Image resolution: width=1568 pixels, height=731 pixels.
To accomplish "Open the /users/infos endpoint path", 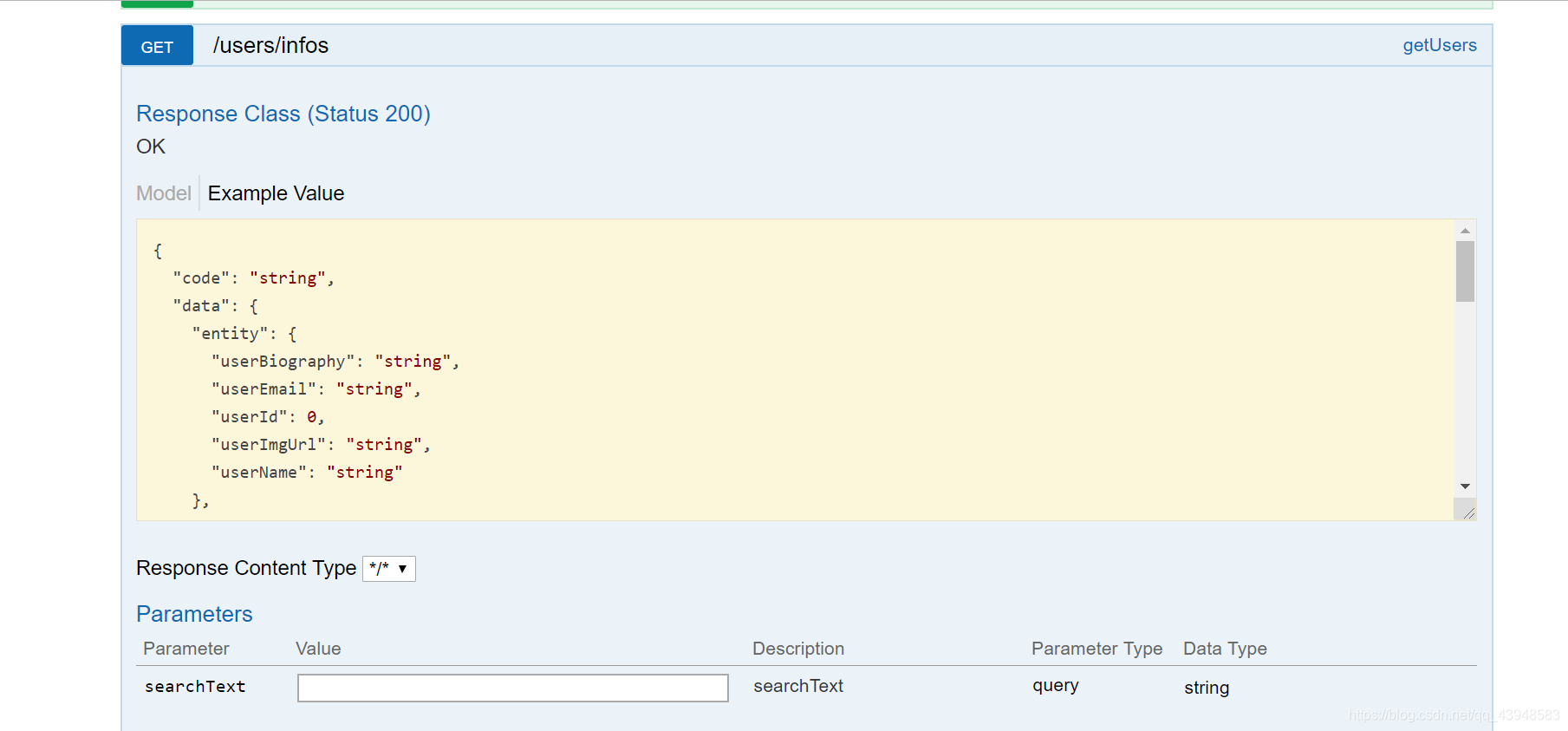I will click(x=270, y=45).
